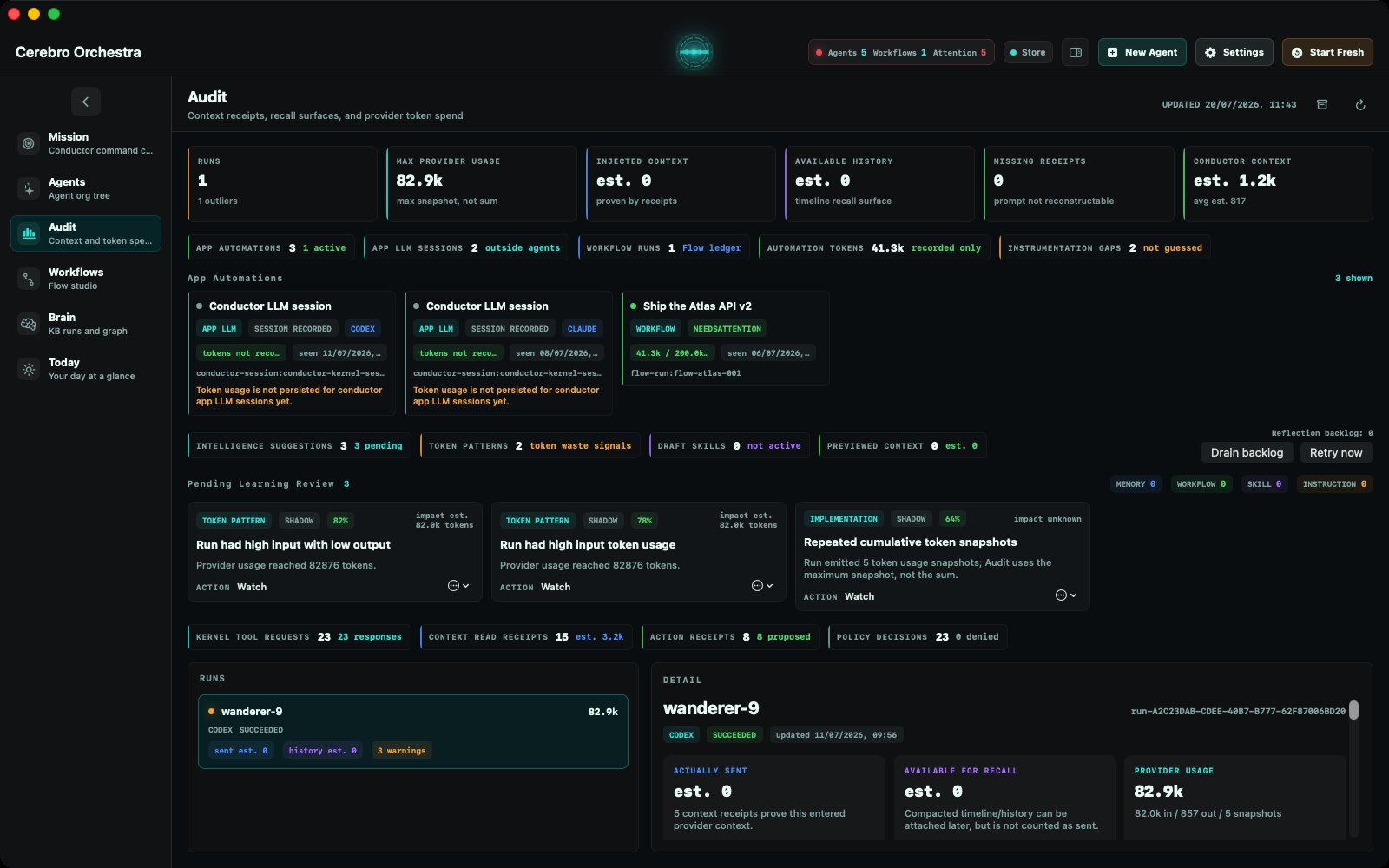
Task: Open the Workflows flow studio icon
Action: pyautogui.click(x=29, y=279)
